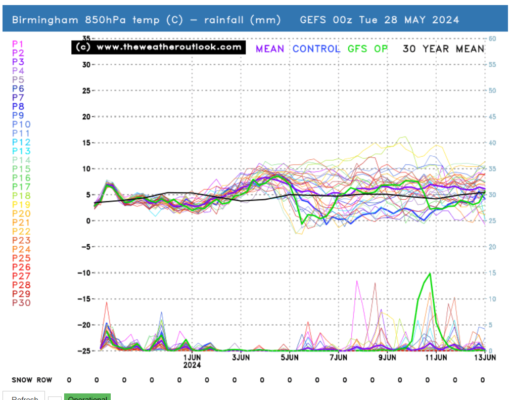Select ensemble member P17 in legend
The height and width of the screenshot is (400, 511).
click(x=21, y=187)
